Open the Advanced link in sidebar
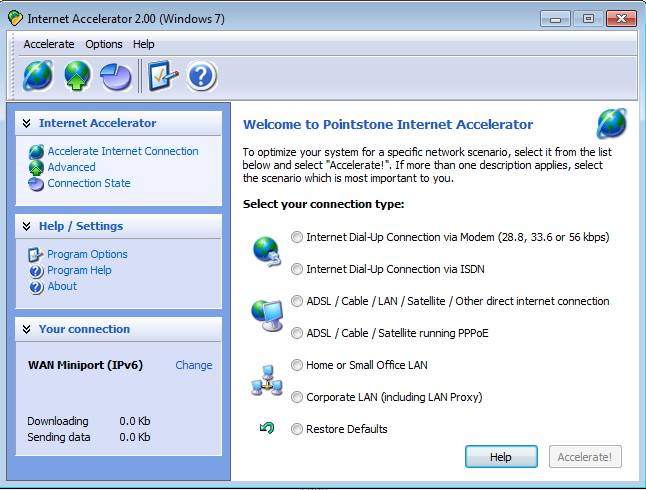 coord(71,167)
